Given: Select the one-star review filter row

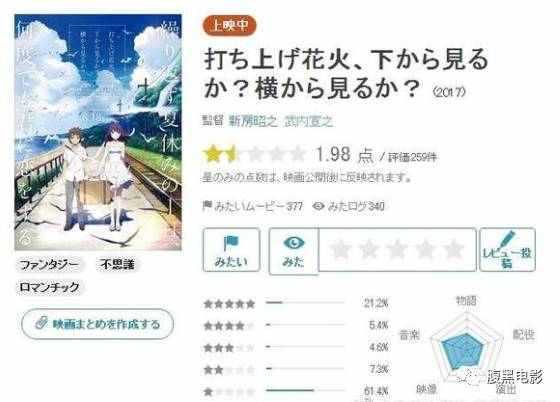Looking at the screenshot, I should (x=296, y=391).
